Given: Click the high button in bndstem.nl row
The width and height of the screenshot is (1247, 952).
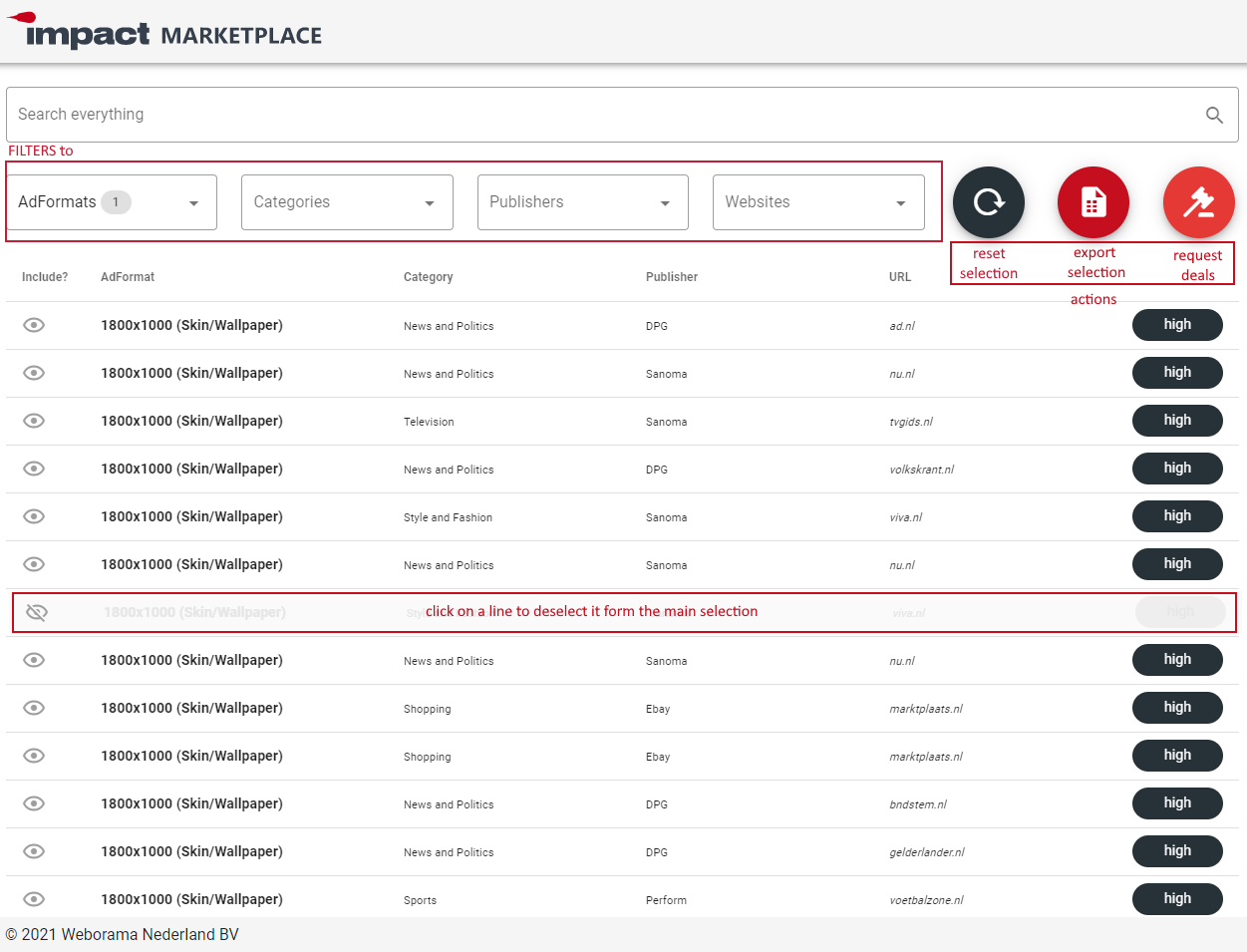Looking at the screenshot, I should (1177, 803).
